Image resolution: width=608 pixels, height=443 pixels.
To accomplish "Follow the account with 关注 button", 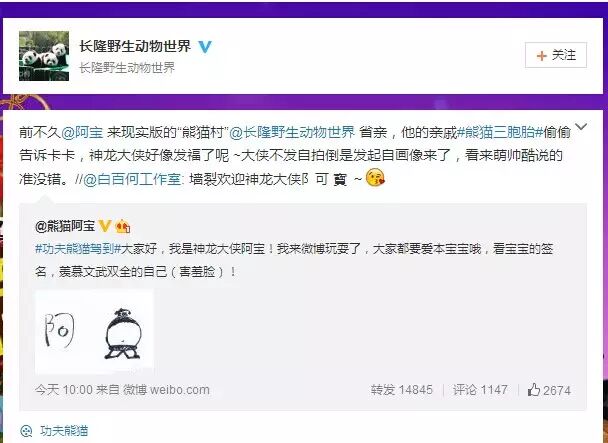I will point(556,55).
